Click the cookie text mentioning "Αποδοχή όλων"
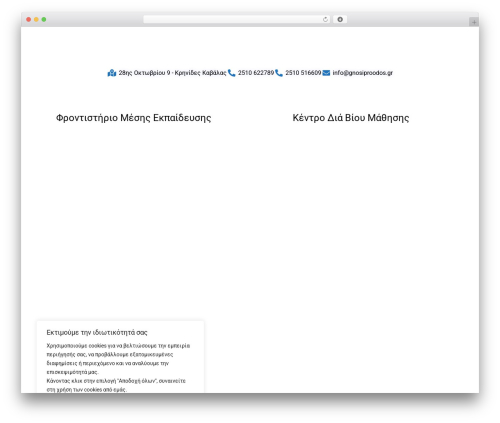This screenshot has height=423, width=500. pyautogui.click(x=116, y=385)
